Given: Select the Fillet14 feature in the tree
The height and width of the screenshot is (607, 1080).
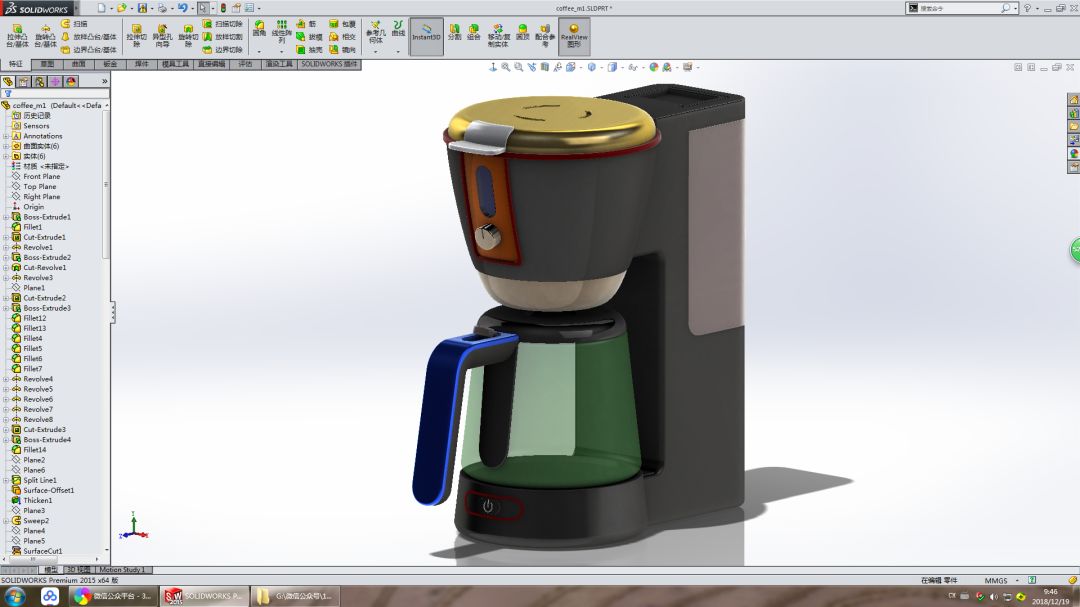Looking at the screenshot, I should [35, 450].
